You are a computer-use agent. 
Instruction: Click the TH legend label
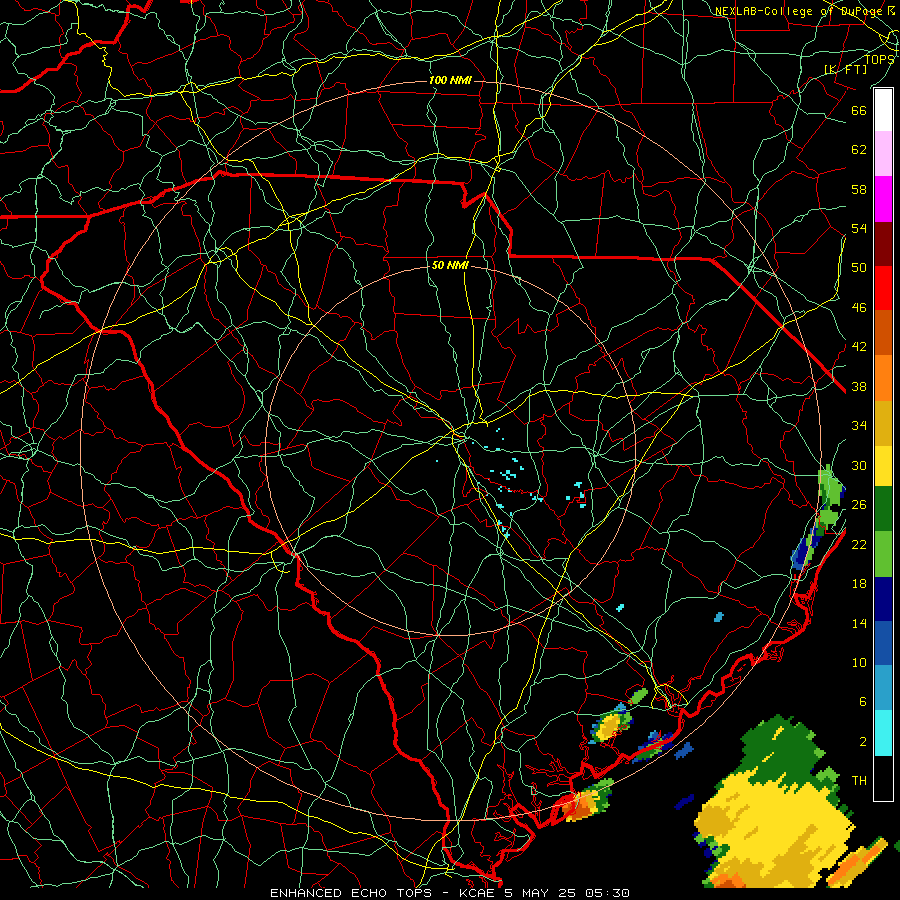(x=859, y=781)
